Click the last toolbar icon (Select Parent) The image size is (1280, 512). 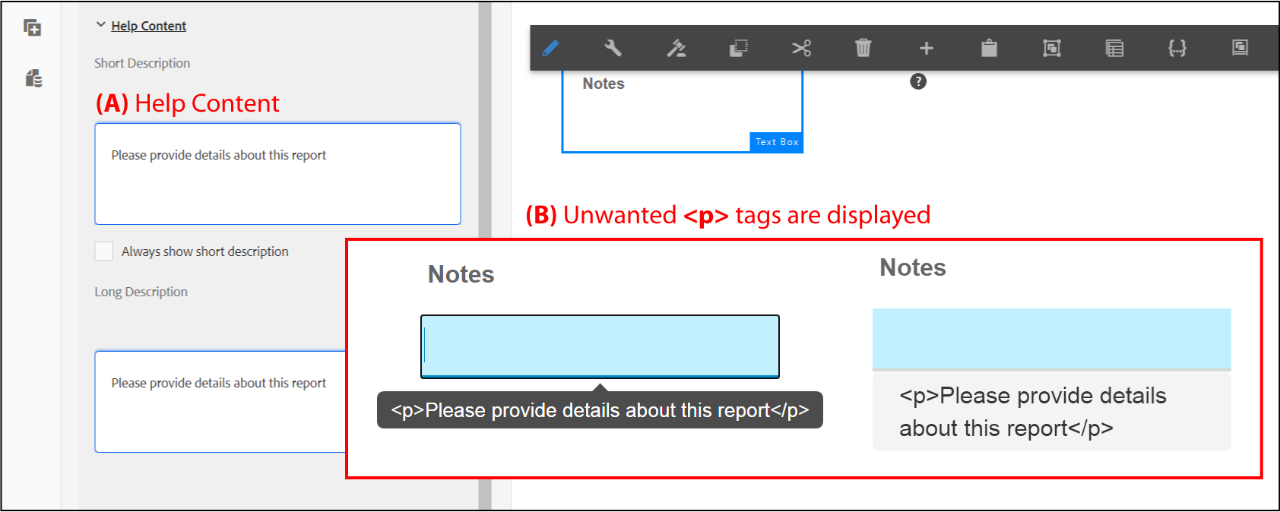click(1240, 48)
